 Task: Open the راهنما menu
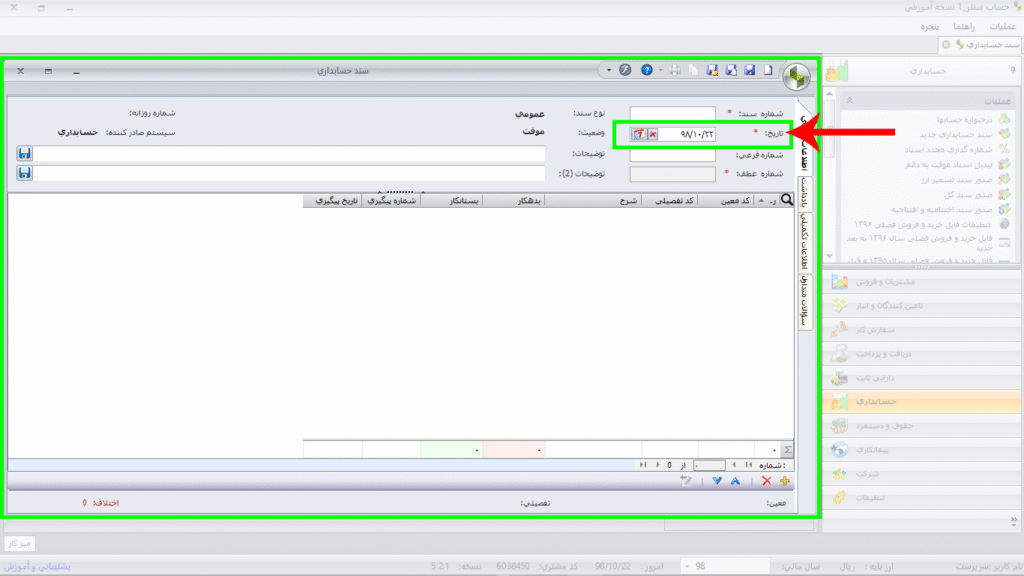pyautogui.click(x=964, y=26)
